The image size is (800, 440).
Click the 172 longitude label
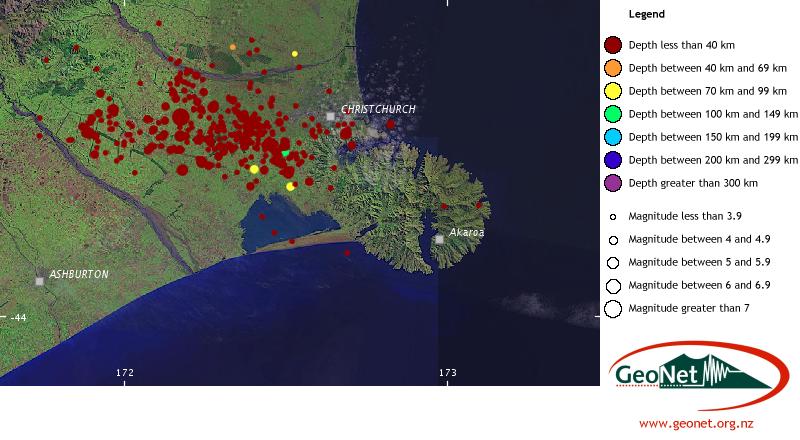tap(124, 373)
